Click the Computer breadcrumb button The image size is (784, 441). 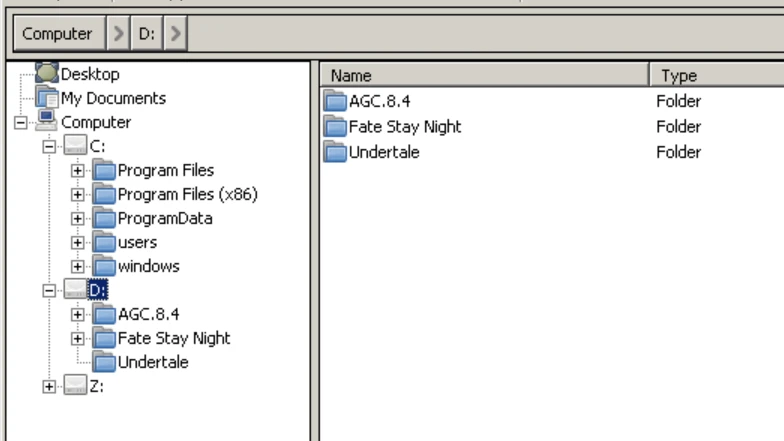(x=57, y=34)
